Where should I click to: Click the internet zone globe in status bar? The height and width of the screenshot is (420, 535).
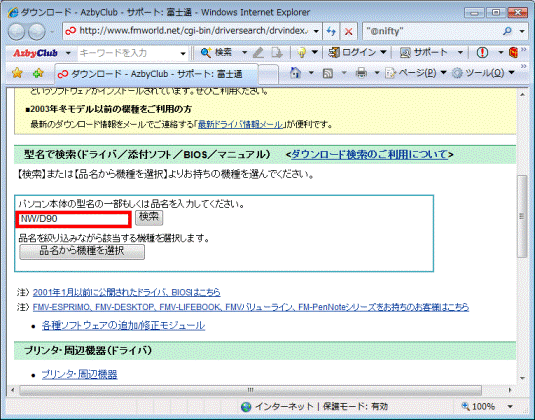point(246,406)
